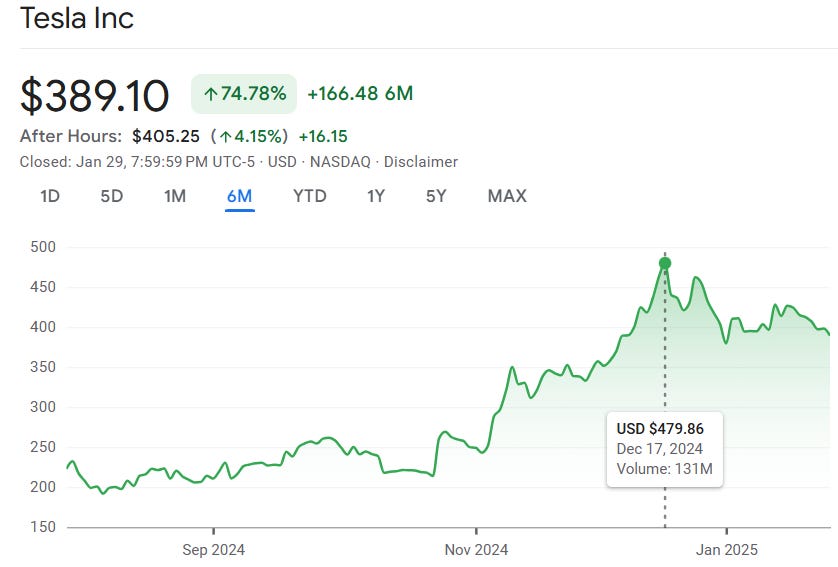838x567 pixels.
Task: Click the After Hours label
Action: click(71, 136)
